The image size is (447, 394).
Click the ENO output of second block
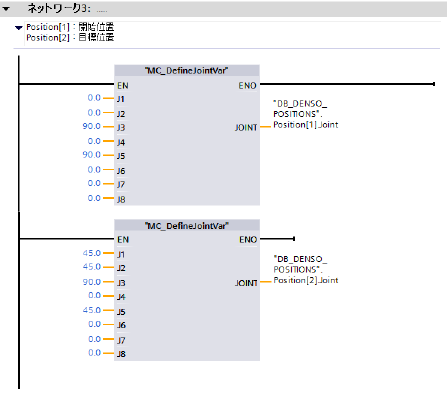tap(248, 240)
